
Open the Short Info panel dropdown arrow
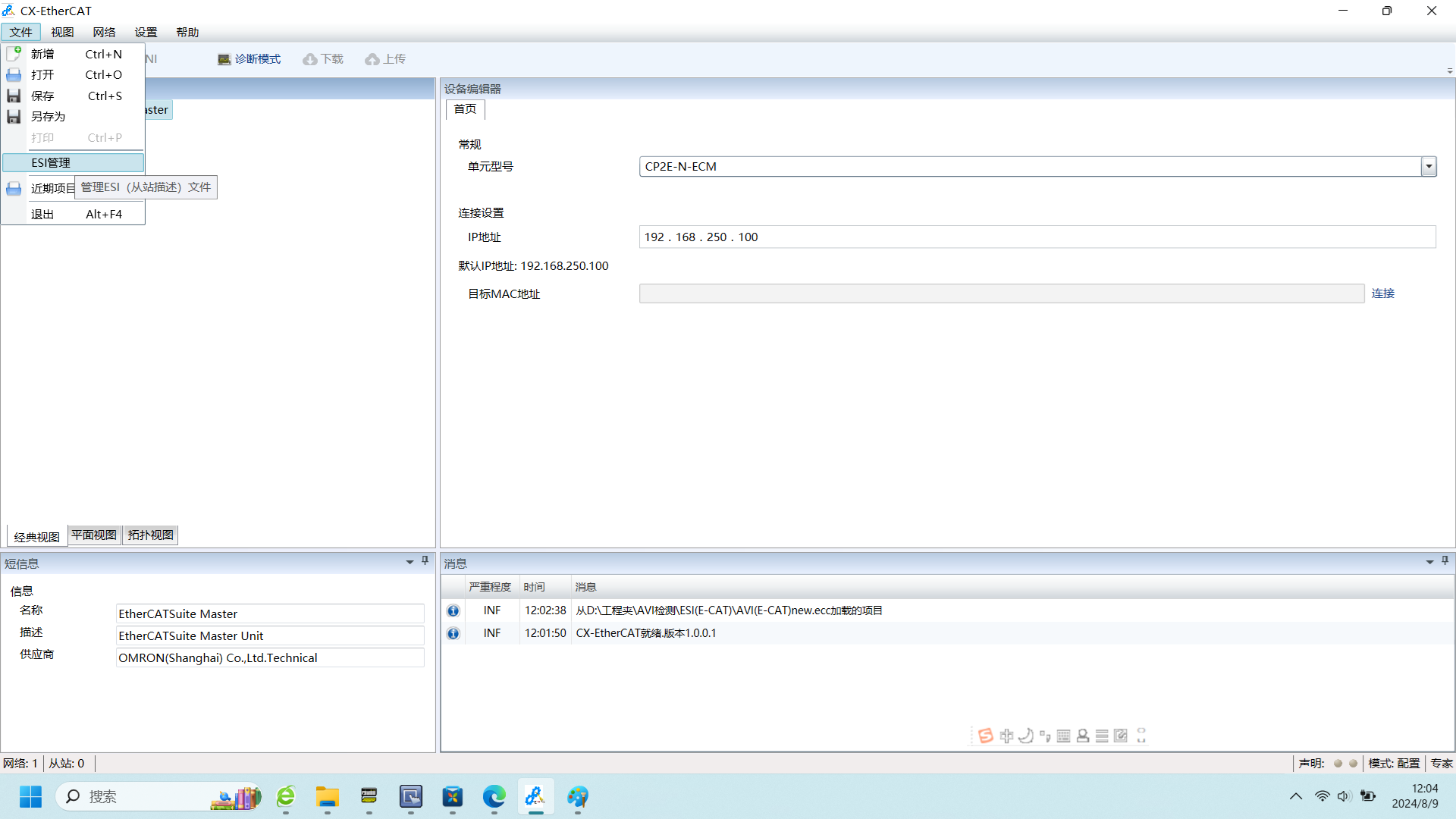(x=409, y=562)
